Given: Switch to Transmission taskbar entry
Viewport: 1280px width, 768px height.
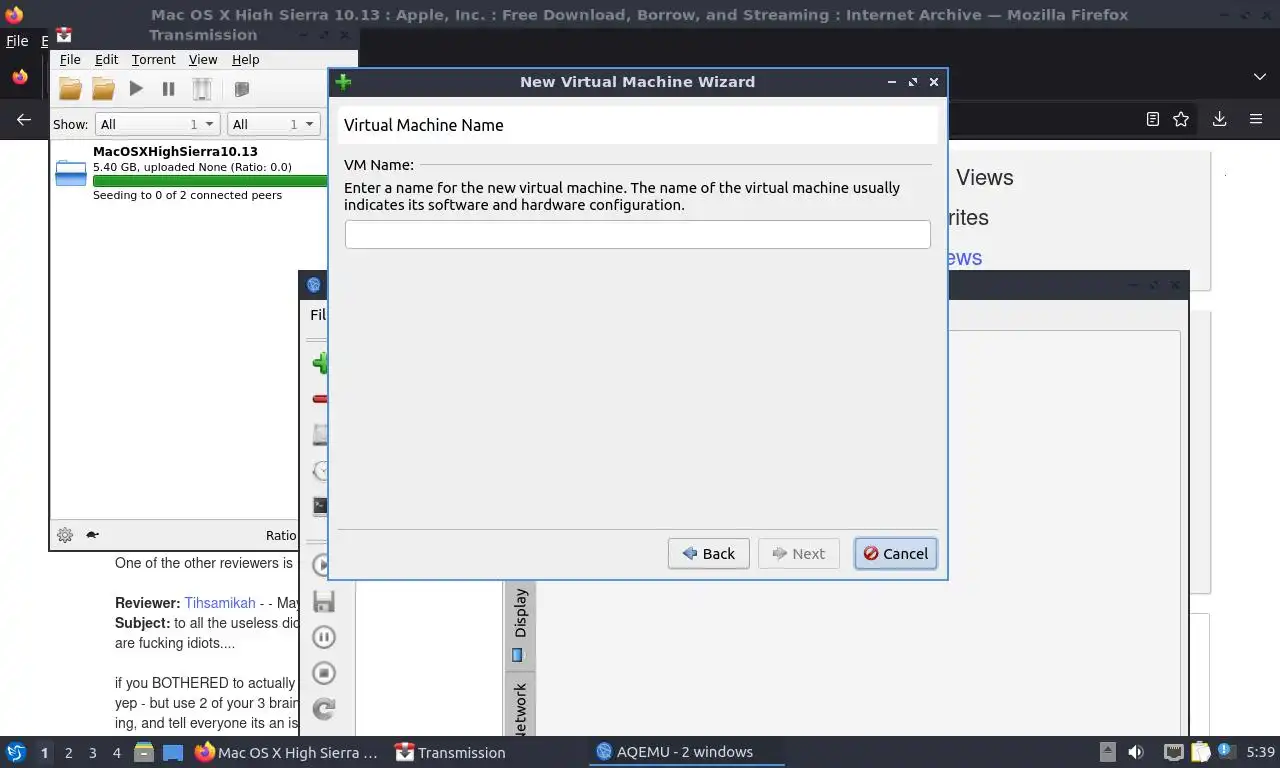Looking at the screenshot, I should 450,752.
